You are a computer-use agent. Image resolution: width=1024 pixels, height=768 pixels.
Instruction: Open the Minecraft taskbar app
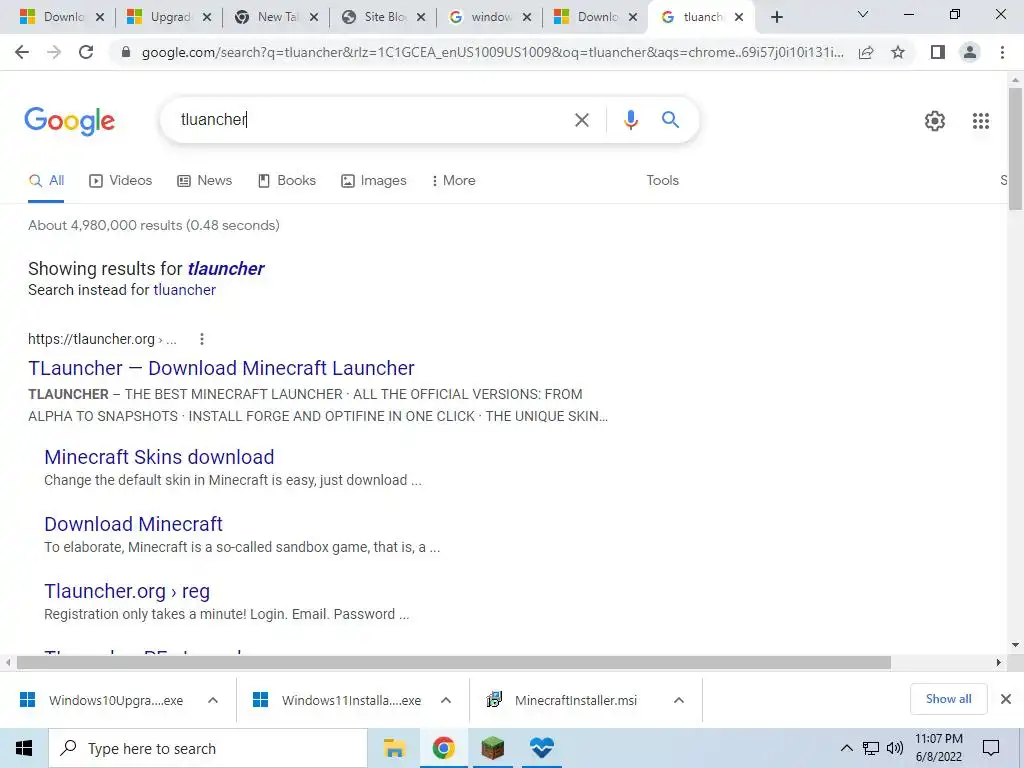tap(492, 748)
